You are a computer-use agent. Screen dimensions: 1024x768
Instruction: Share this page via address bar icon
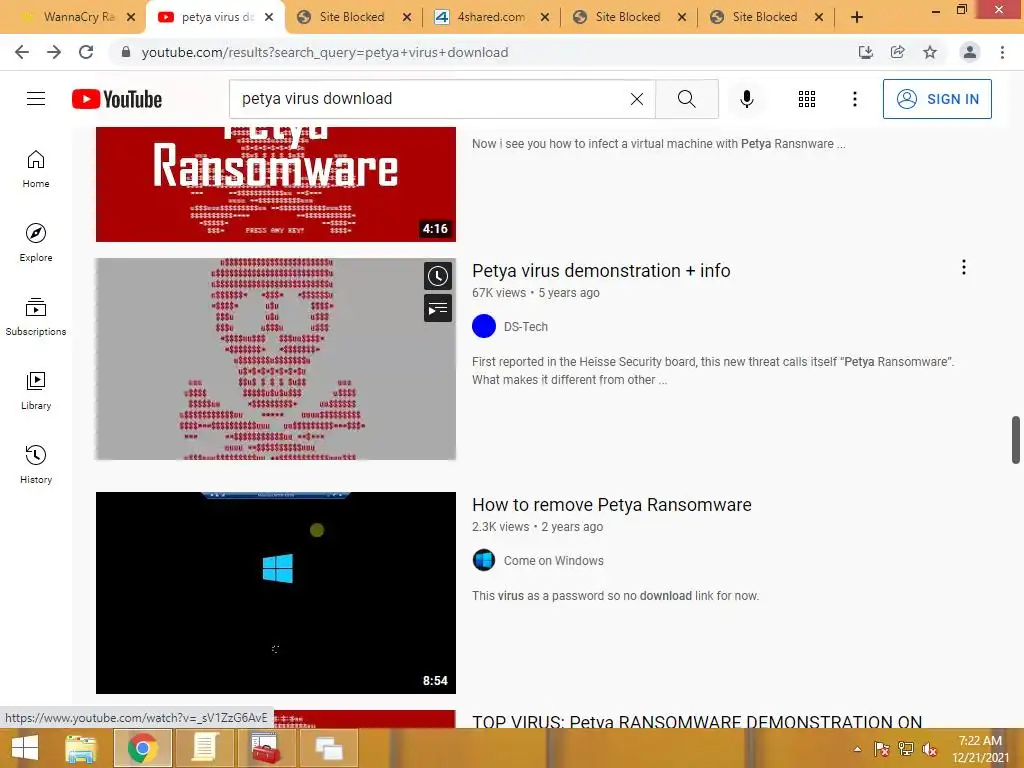click(x=897, y=52)
